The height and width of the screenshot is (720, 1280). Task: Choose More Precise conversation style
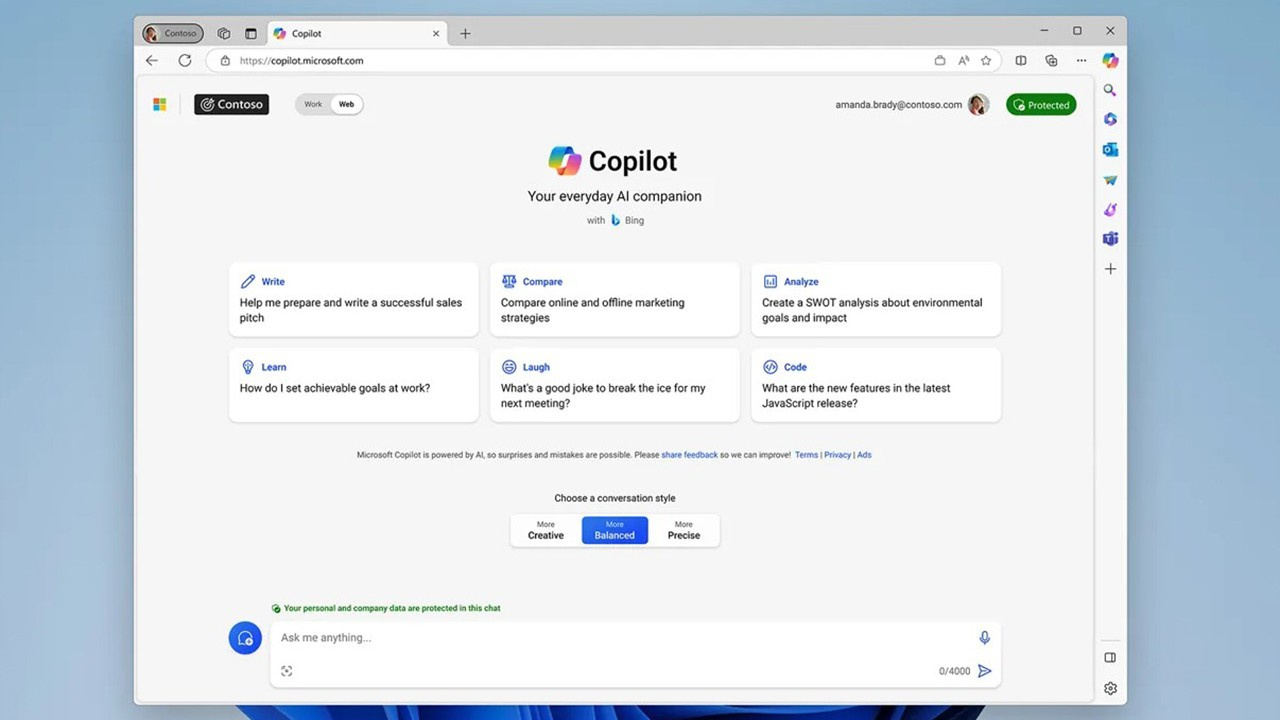pyautogui.click(x=684, y=530)
